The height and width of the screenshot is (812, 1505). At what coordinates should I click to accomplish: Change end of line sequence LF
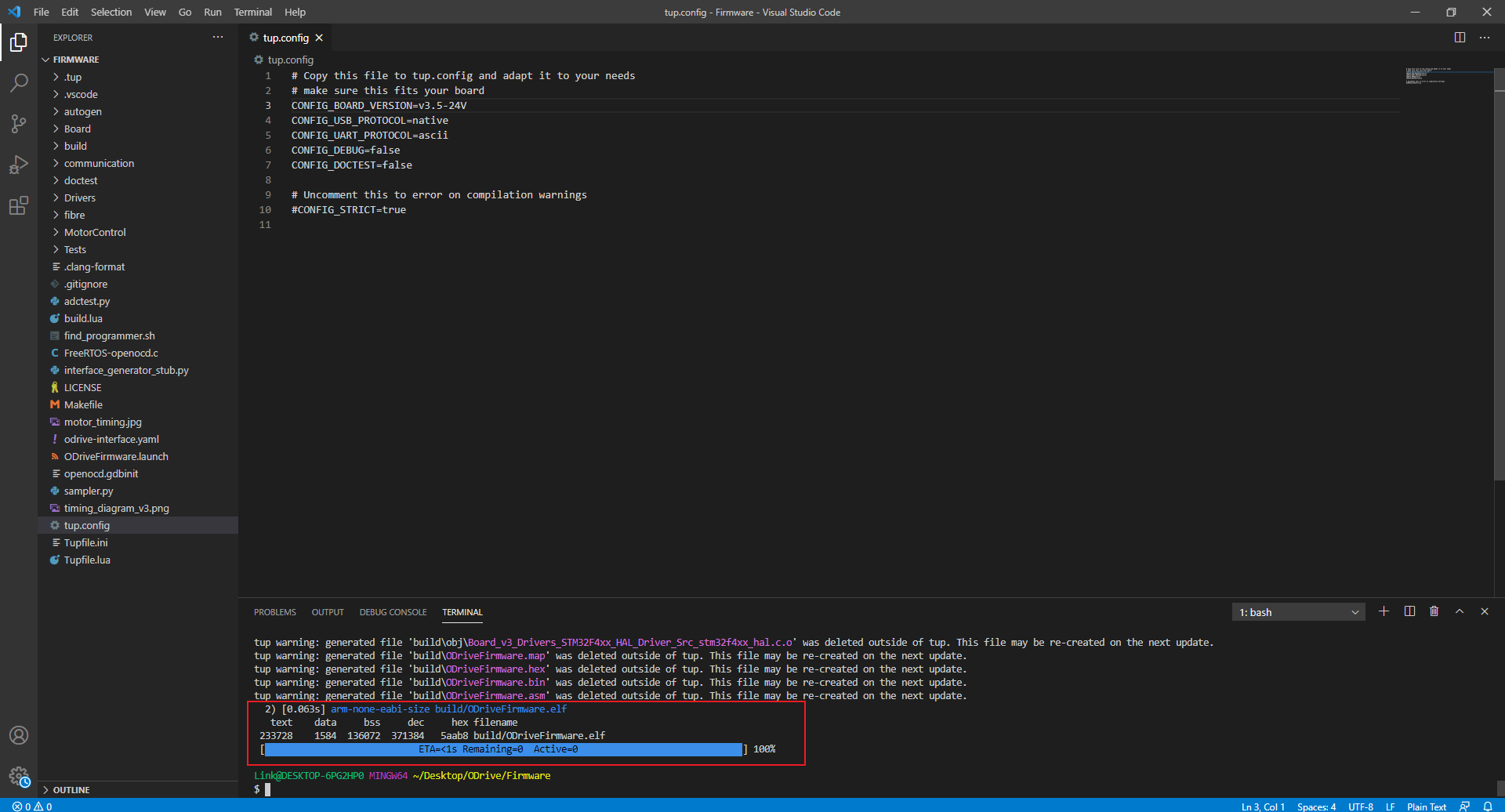(x=1390, y=806)
